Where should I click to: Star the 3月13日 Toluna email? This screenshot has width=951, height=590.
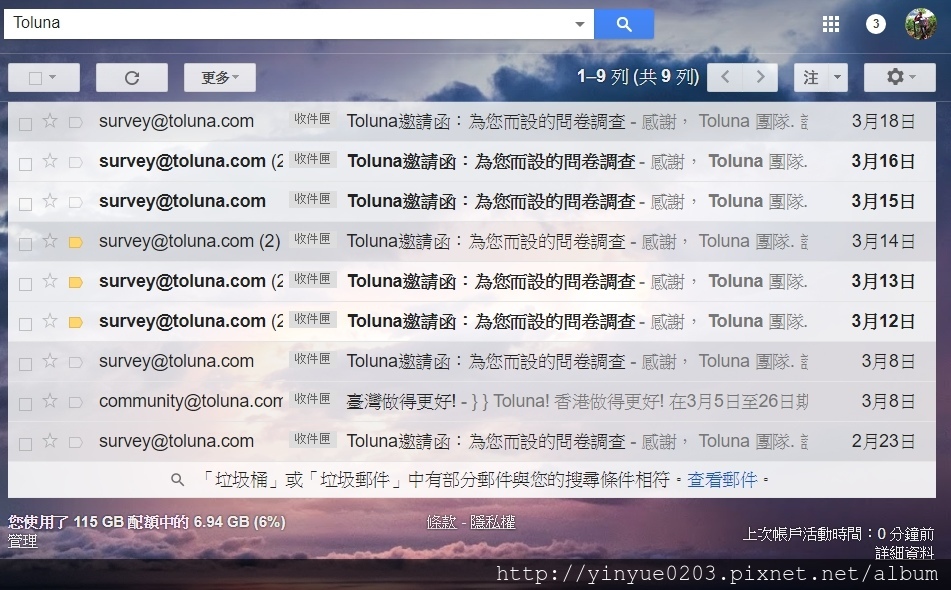(x=50, y=281)
